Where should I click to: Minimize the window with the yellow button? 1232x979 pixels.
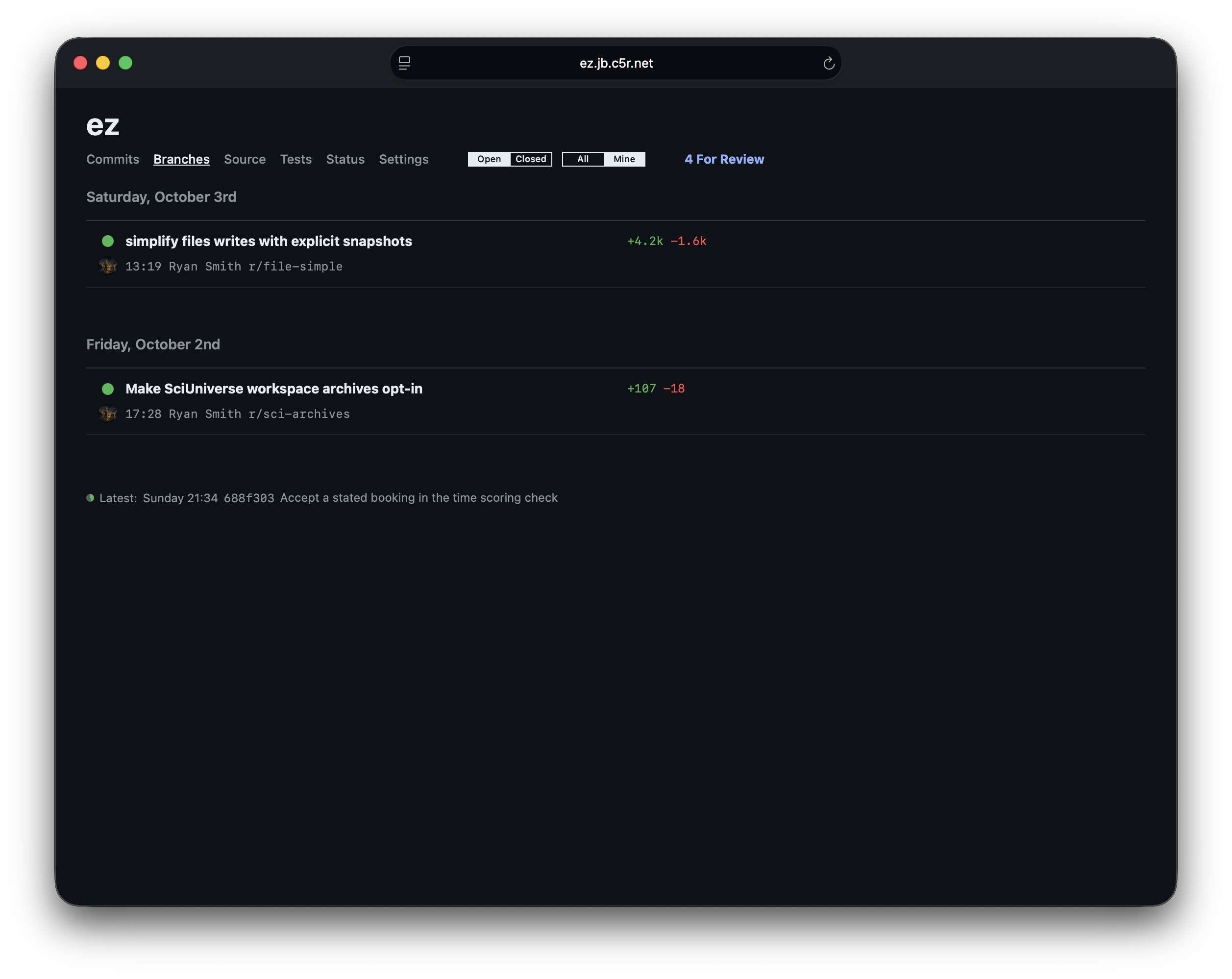pos(103,63)
